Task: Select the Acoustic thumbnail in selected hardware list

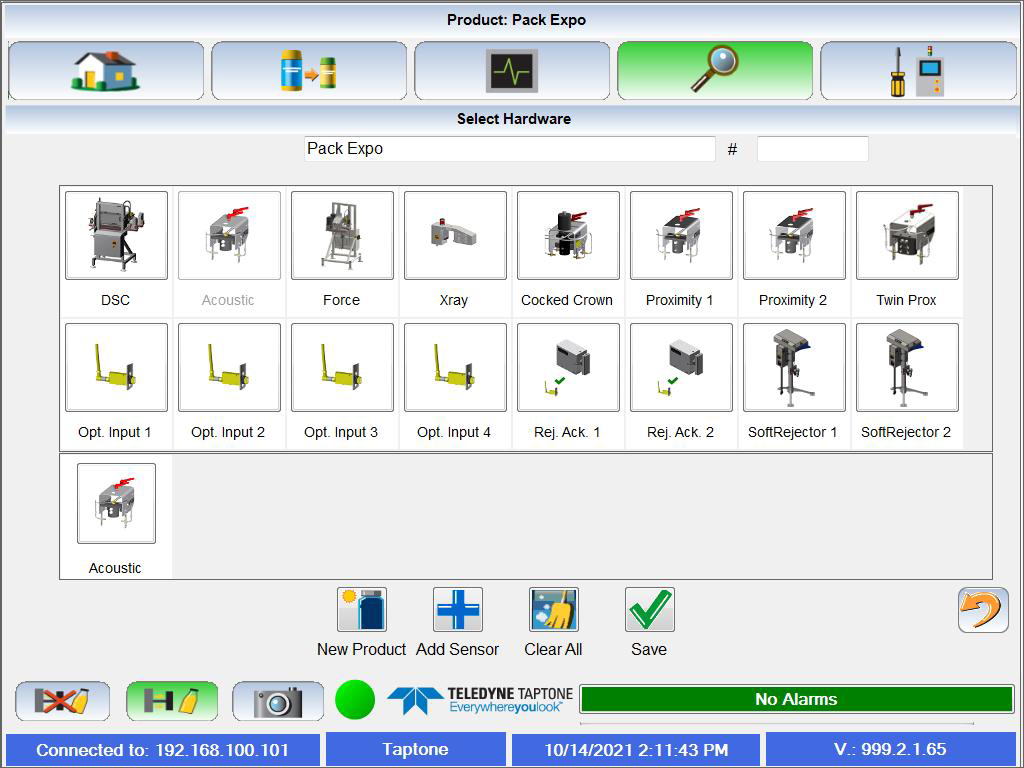Action: [115, 505]
